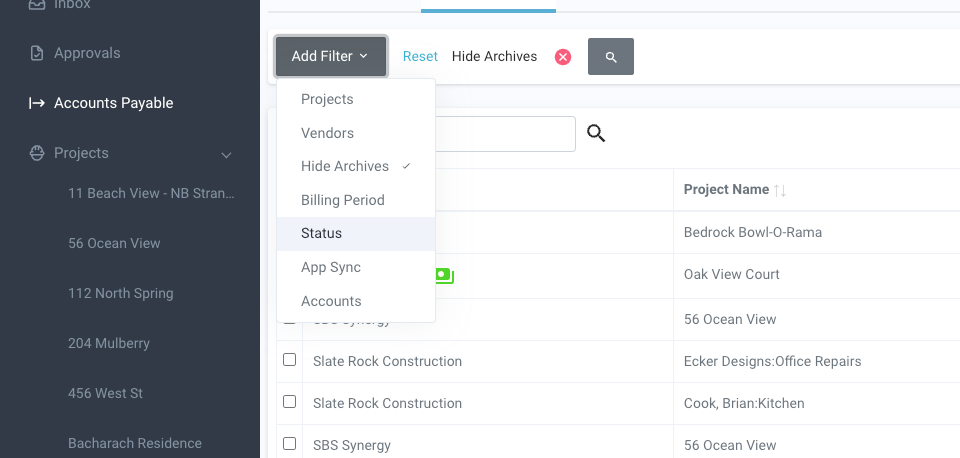Select checkbox for Cook, Brian:Kitchen row

click(x=290, y=402)
